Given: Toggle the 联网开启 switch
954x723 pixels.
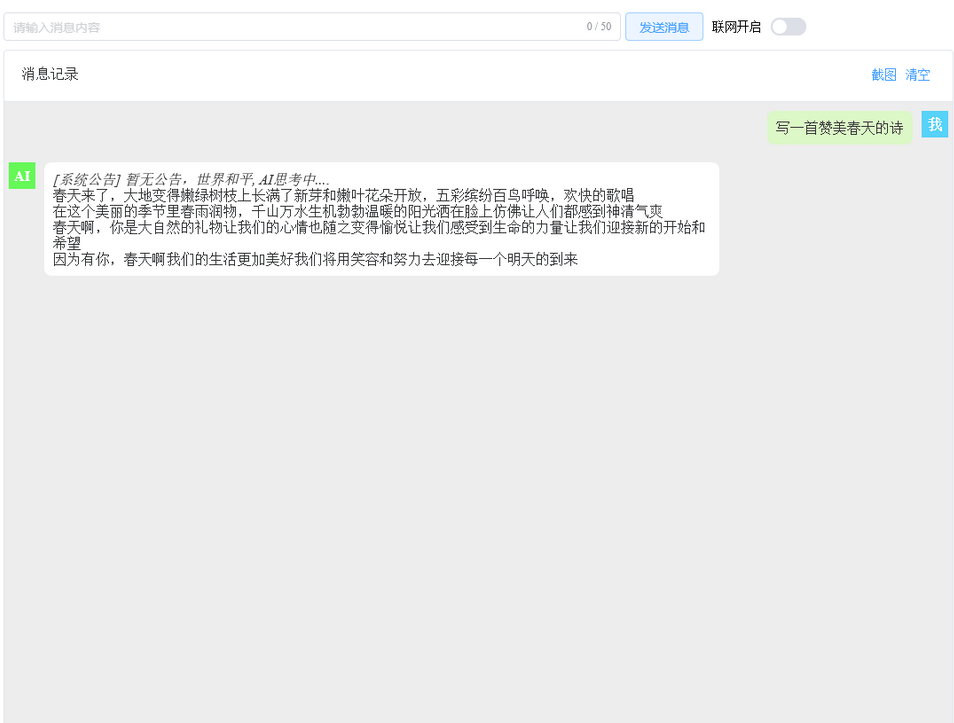Looking at the screenshot, I should point(788,27).
